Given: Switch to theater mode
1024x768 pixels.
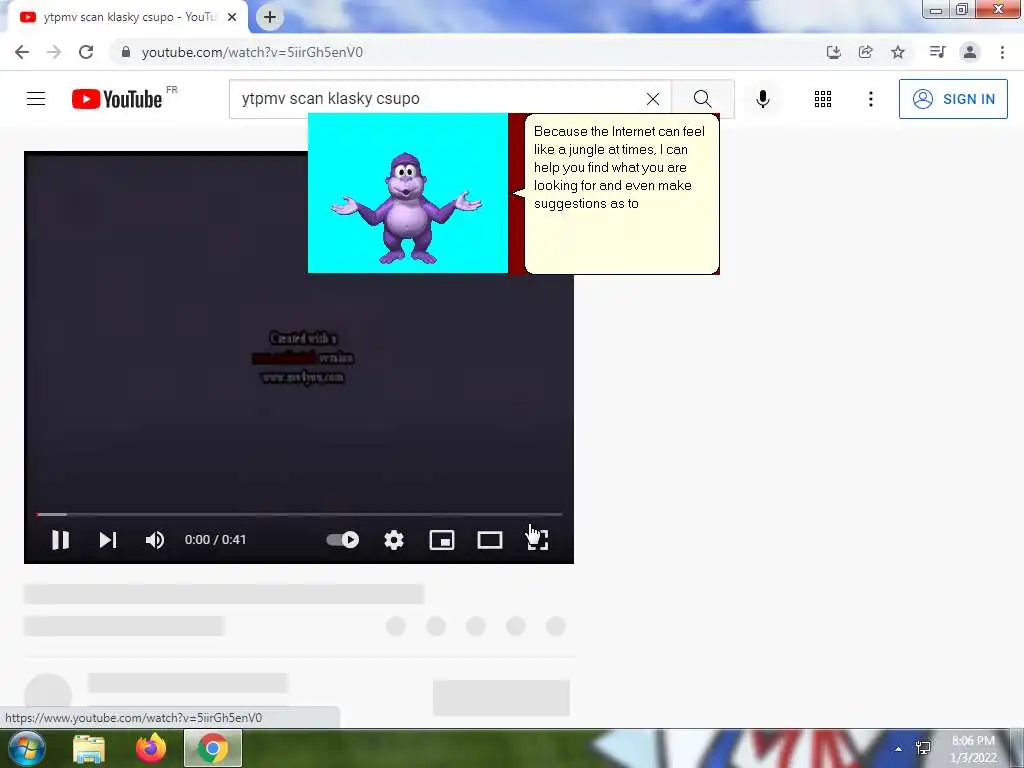Looking at the screenshot, I should pyautogui.click(x=490, y=540).
